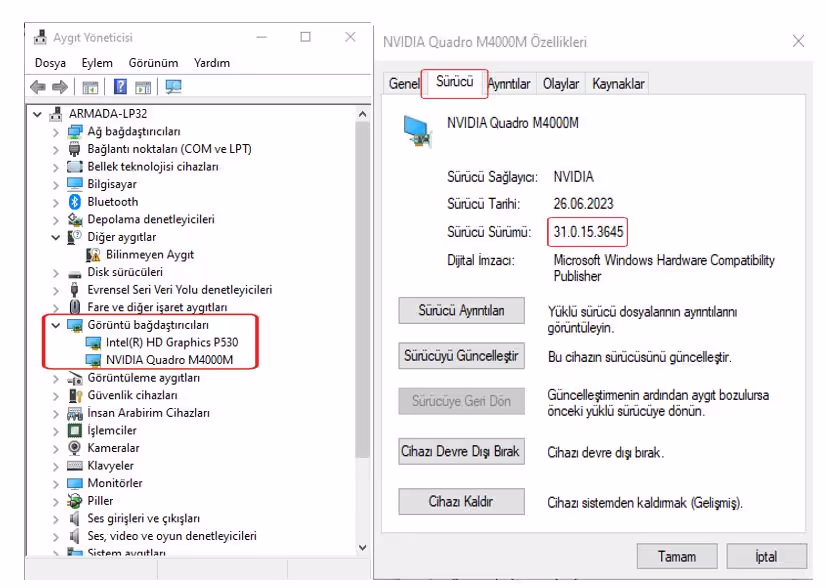Click the device tree vertical scrollbar thumb
The width and height of the screenshot is (826, 588).
pos(362,290)
